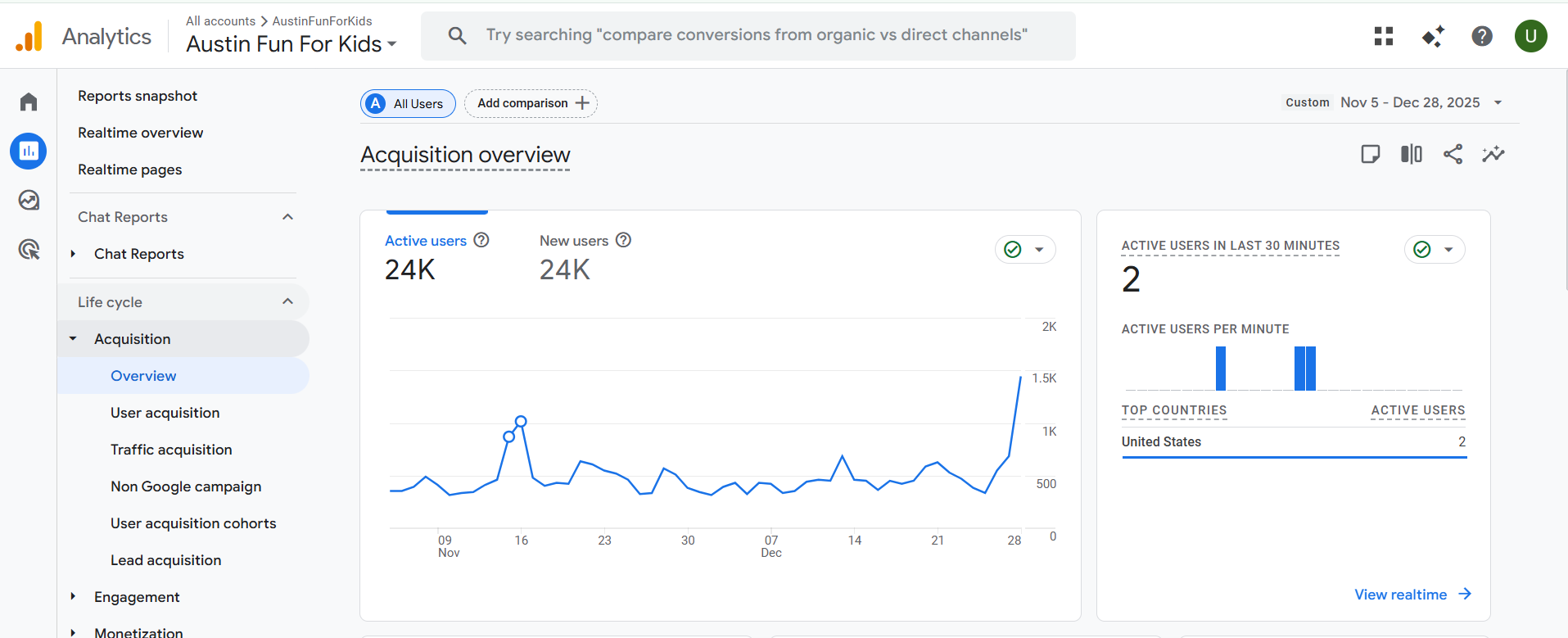Image resolution: width=1568 pixels, height=638 pixels.
Task: Click the search input field
Action: pos(748,35)
